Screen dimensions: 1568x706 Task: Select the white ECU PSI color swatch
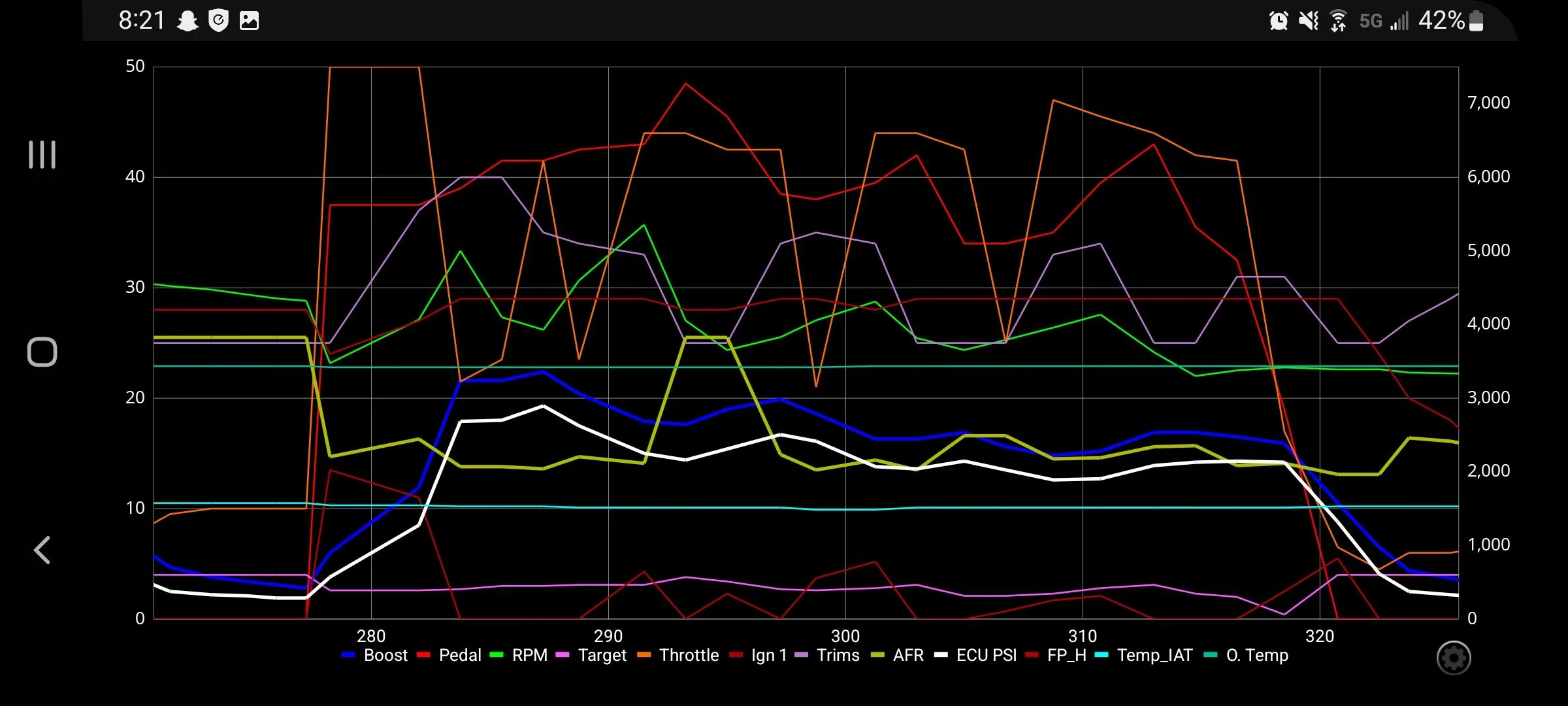pyautogui.click(x=941, y=655)
